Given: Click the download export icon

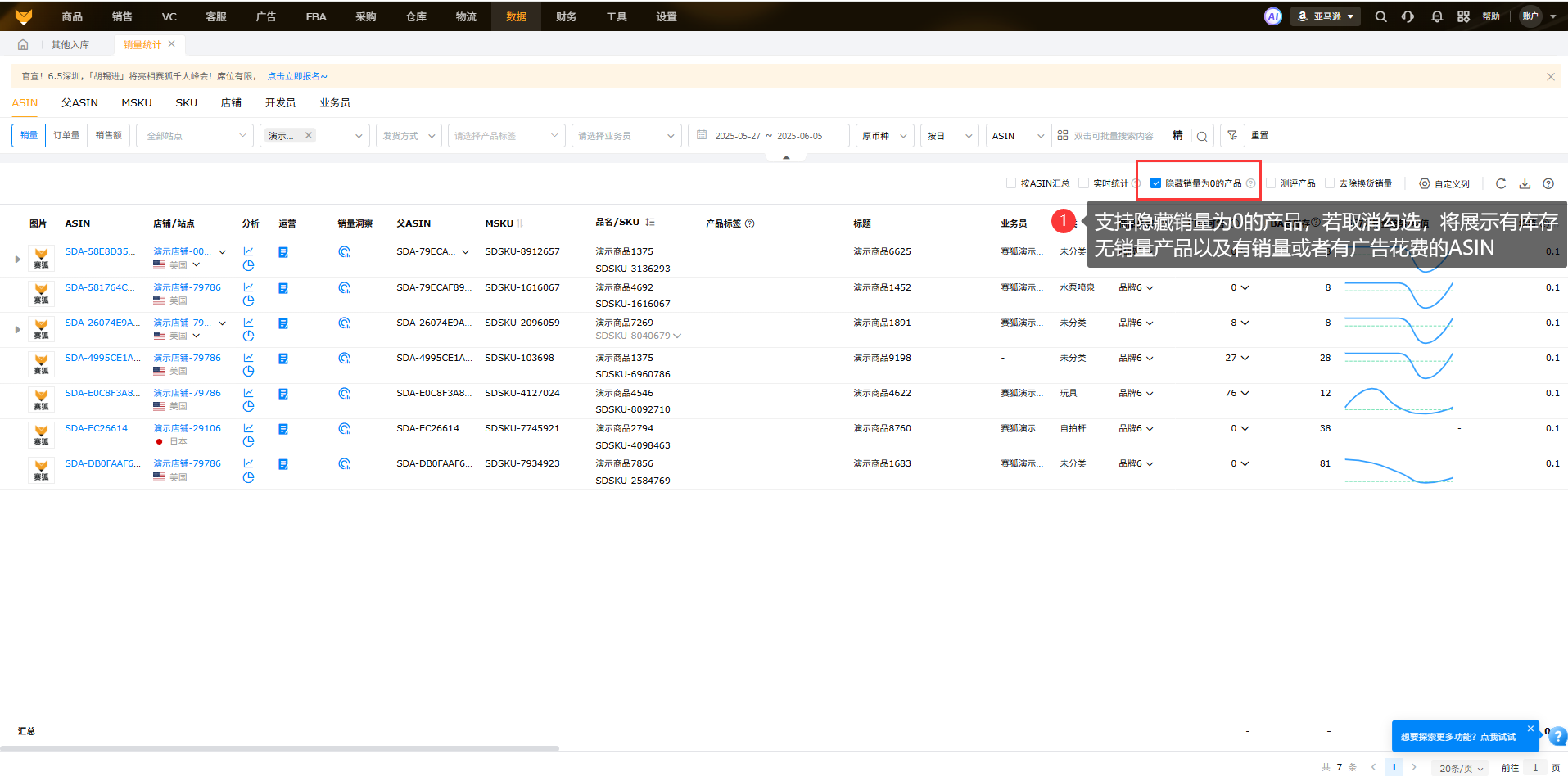Looking at the screenshot, I should click(1525, 184).
